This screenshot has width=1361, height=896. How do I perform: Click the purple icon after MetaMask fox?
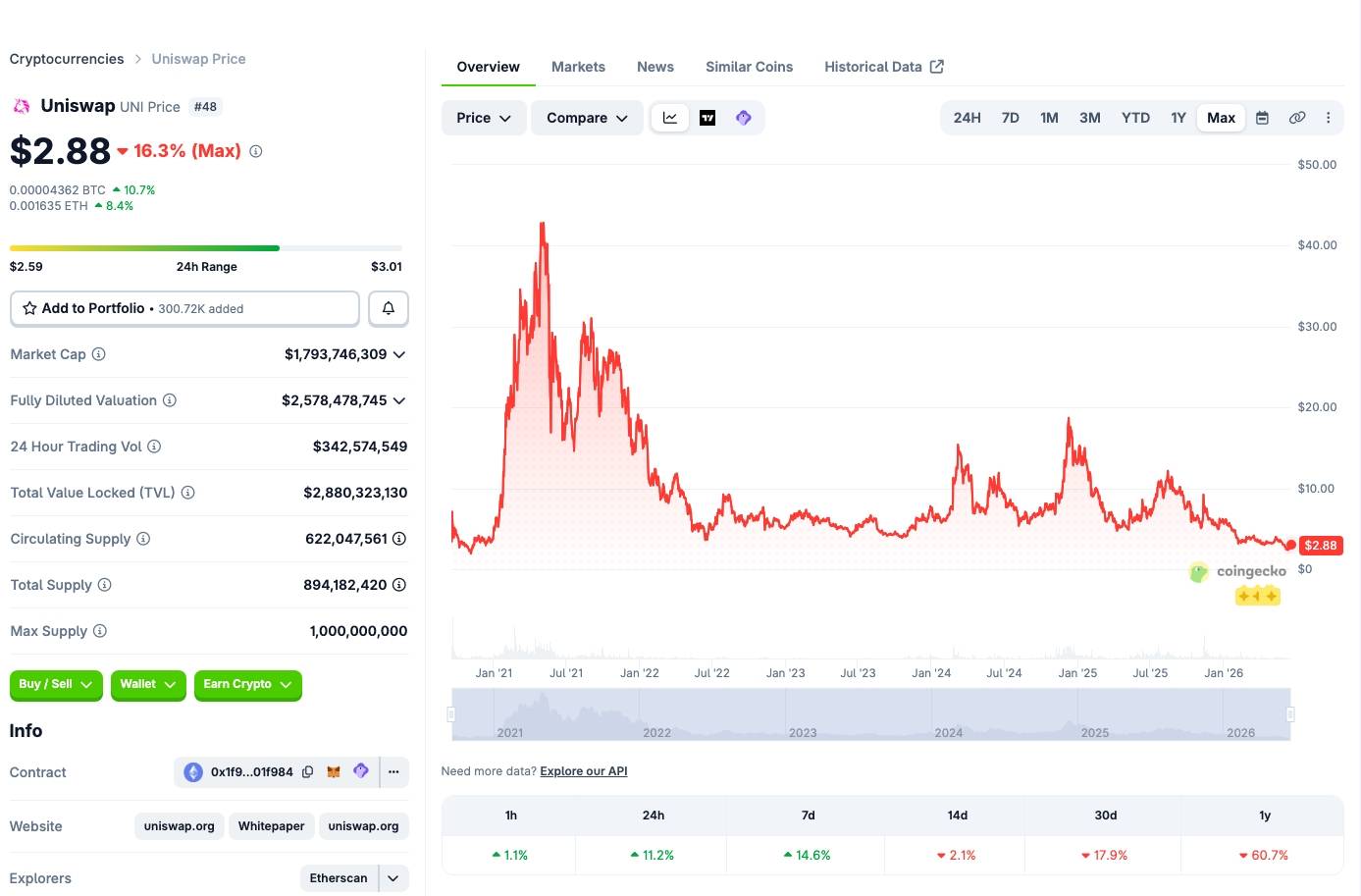pos(361,771)
